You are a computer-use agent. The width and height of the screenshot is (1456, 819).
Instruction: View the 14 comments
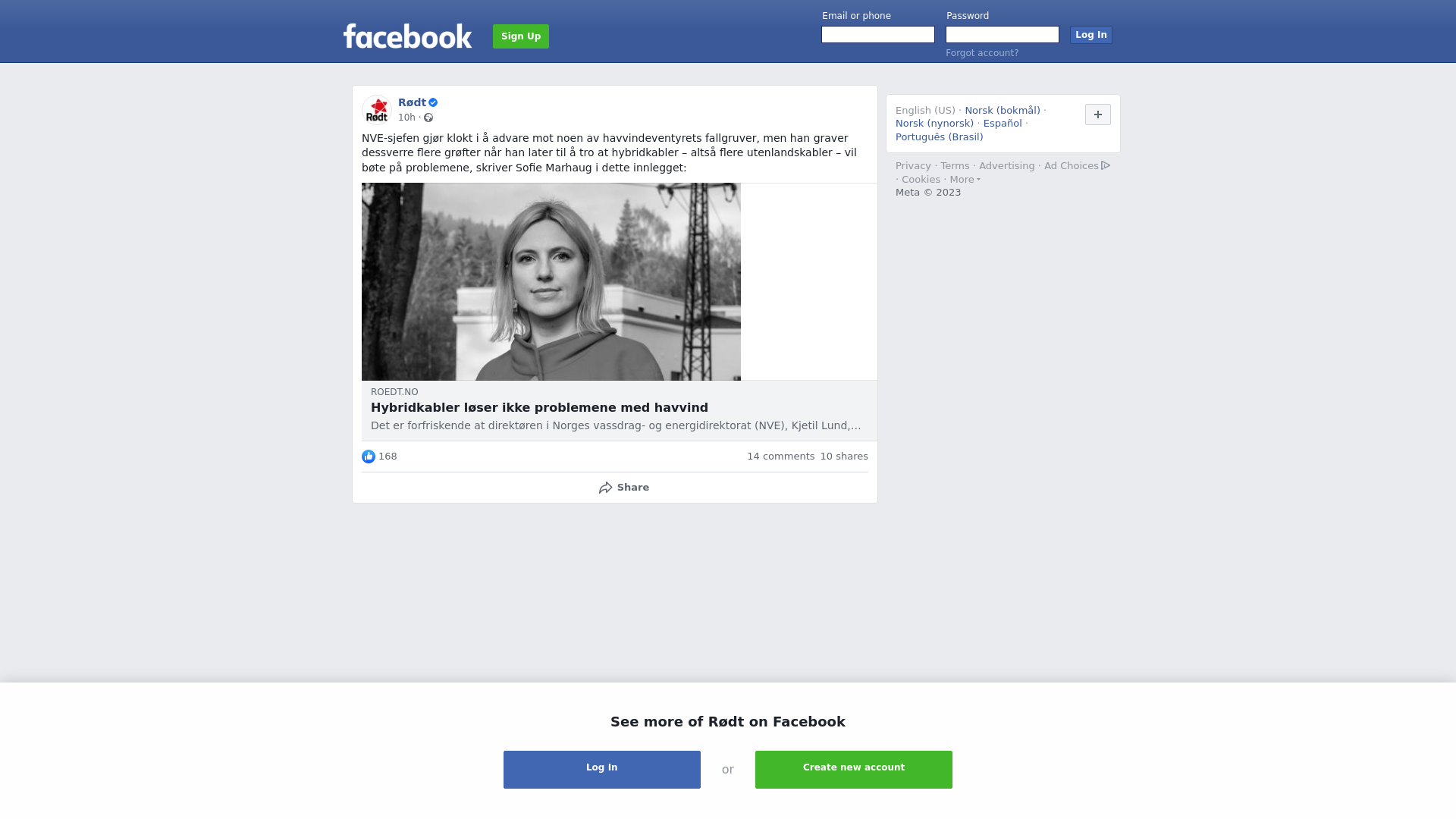click(x=780, y=457)
